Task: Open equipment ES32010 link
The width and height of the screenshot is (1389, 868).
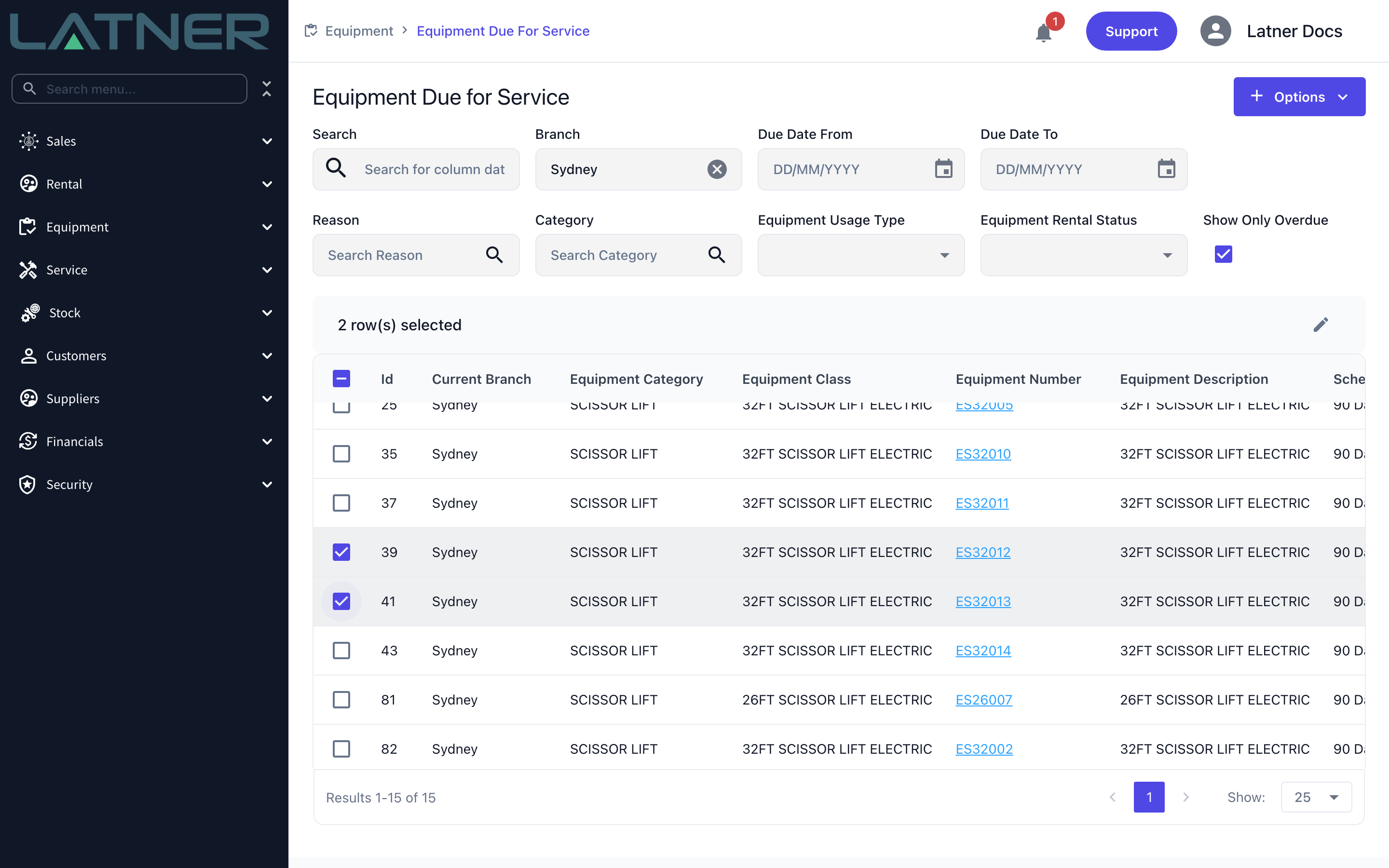Action: [983, 453]
